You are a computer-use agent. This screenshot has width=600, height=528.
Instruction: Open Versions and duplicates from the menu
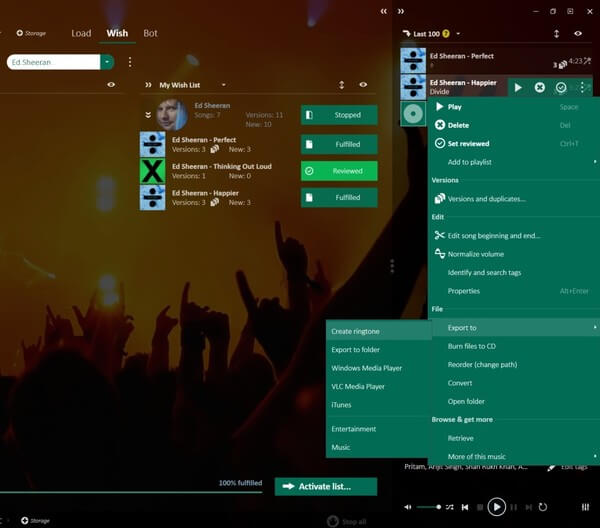[514, 199]
